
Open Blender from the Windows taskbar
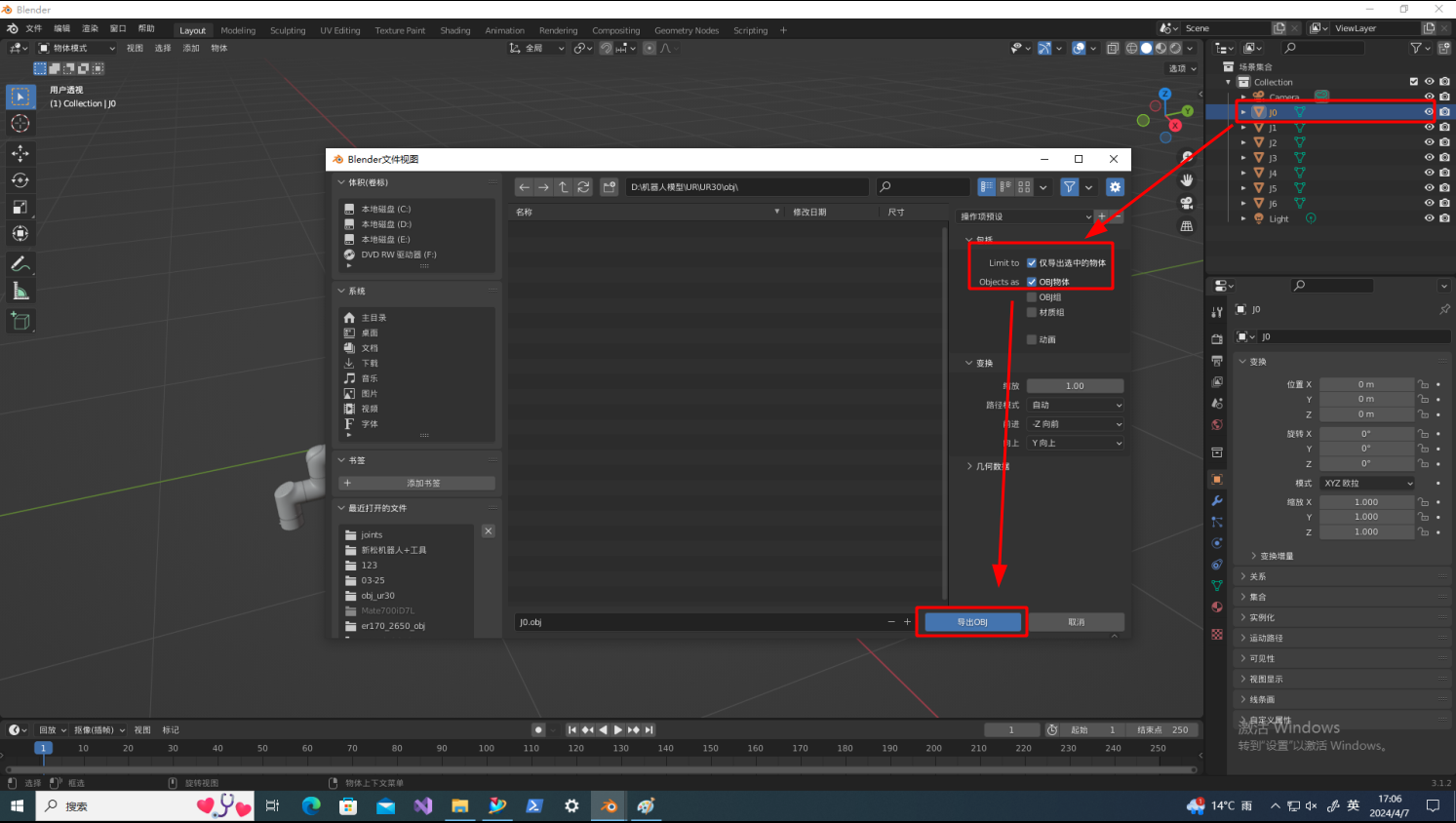610,806
